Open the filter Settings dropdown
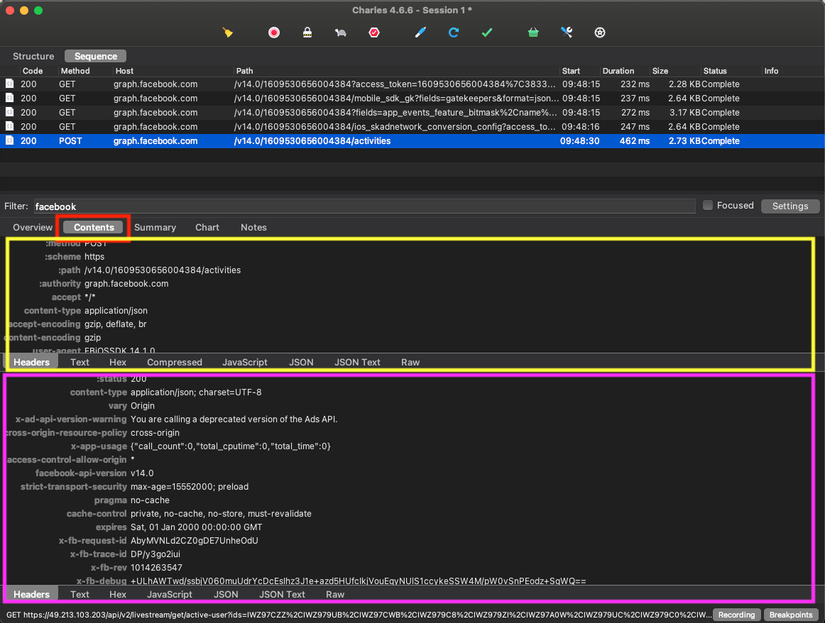825x623 pixels. (790, 206)
